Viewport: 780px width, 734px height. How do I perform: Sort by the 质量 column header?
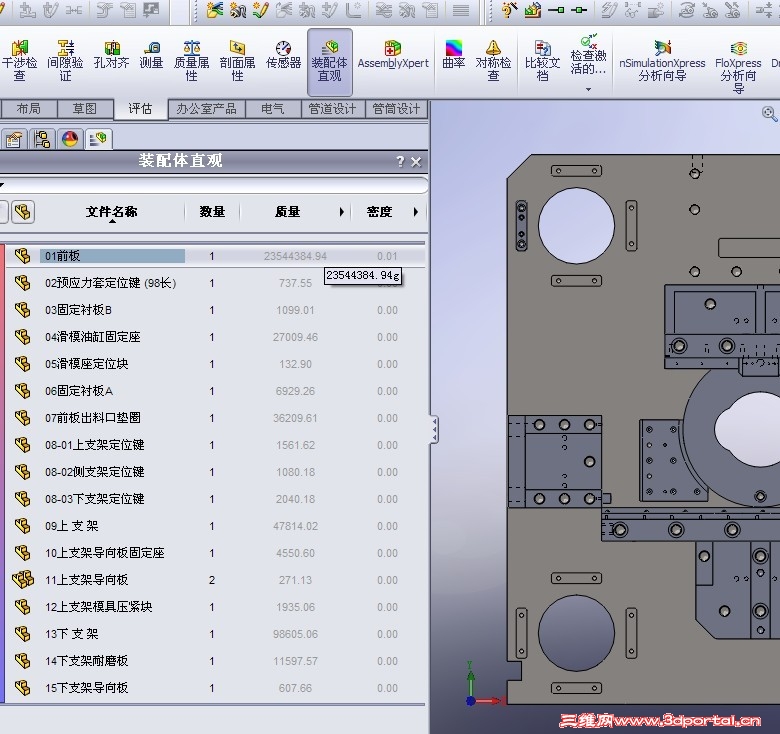click(x=288, y=212)
